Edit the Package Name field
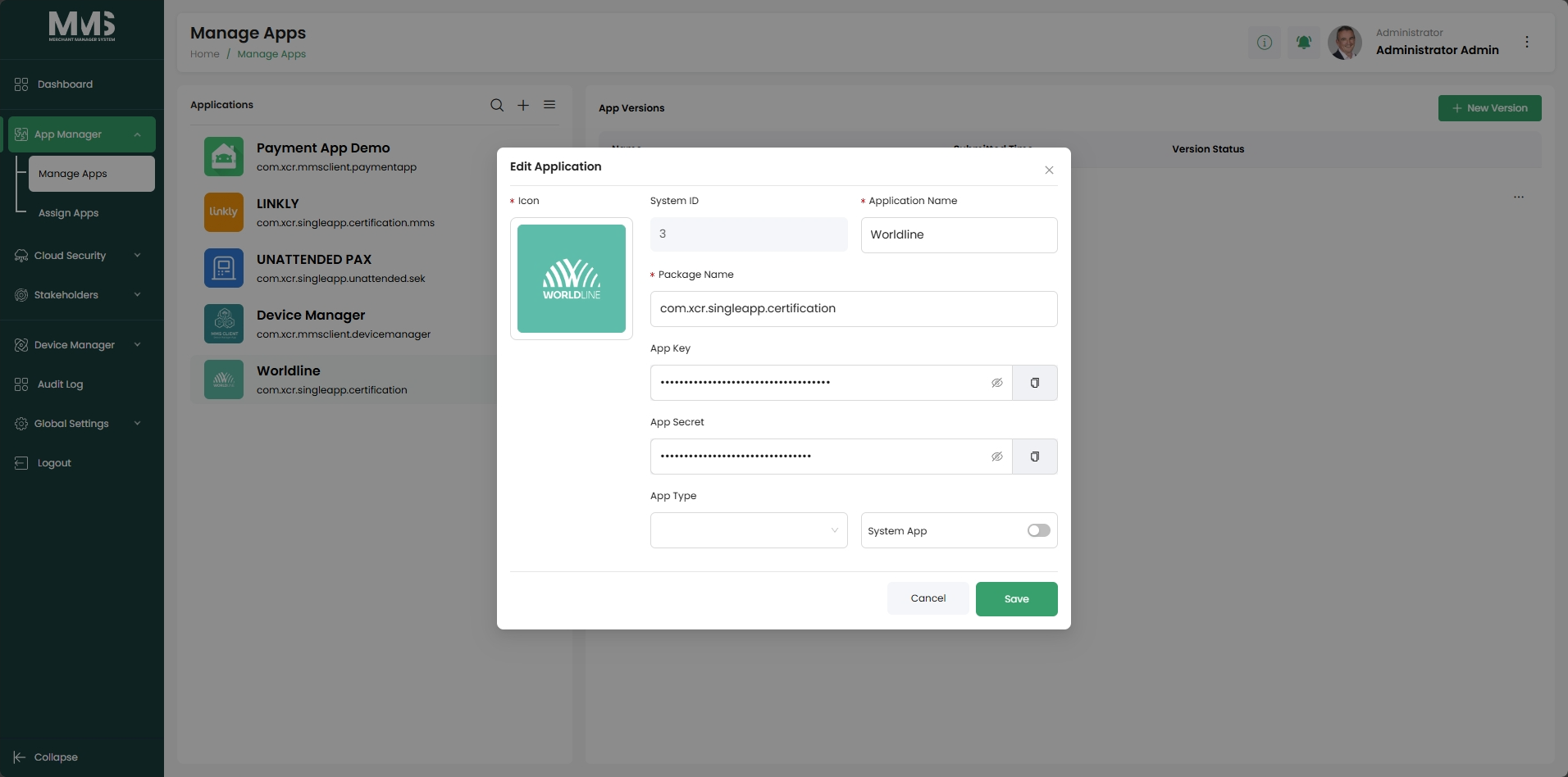Image resolution: width=1568 pixels, height=777 pixels. click(x=854, y=309)
